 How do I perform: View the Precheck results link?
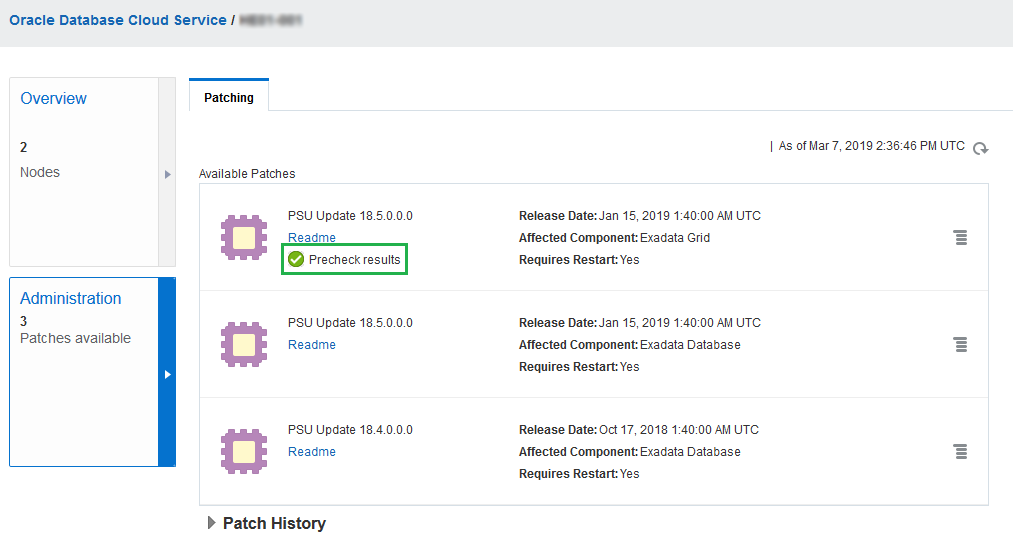(x=354, y=260)
